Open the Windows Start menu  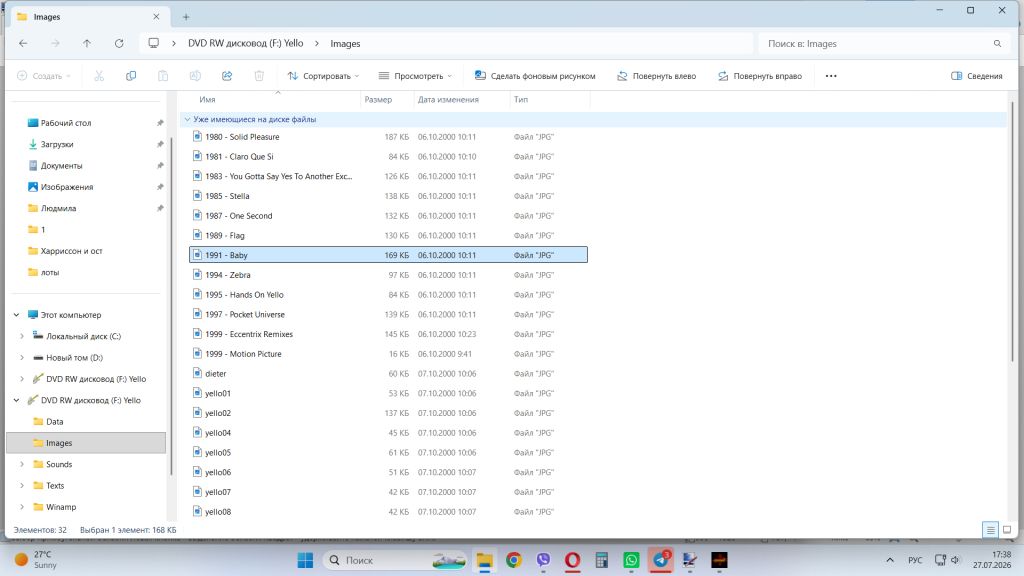pyautogui.click(x=305, y=560)
